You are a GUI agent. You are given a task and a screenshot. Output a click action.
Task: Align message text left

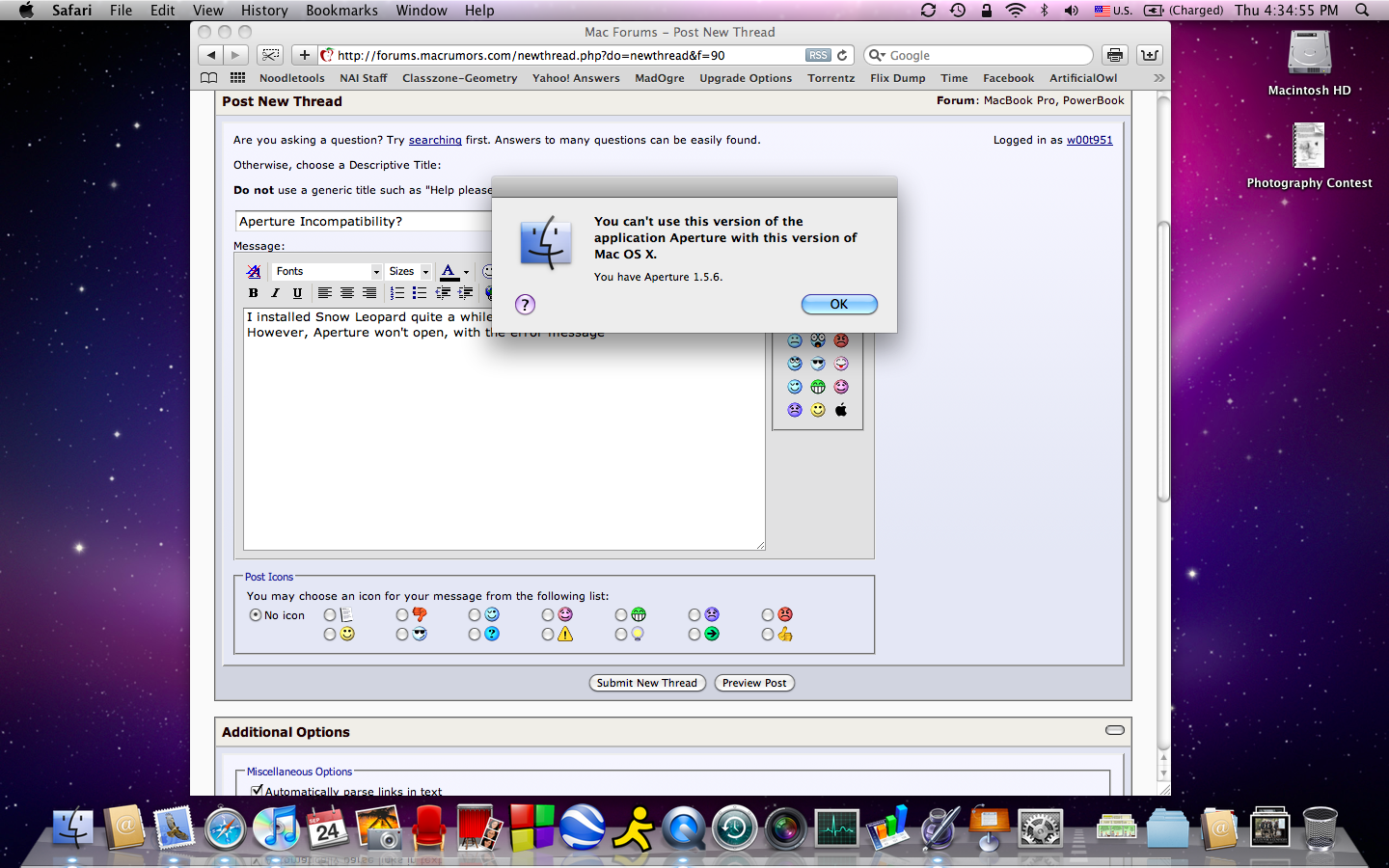[325, 293]
